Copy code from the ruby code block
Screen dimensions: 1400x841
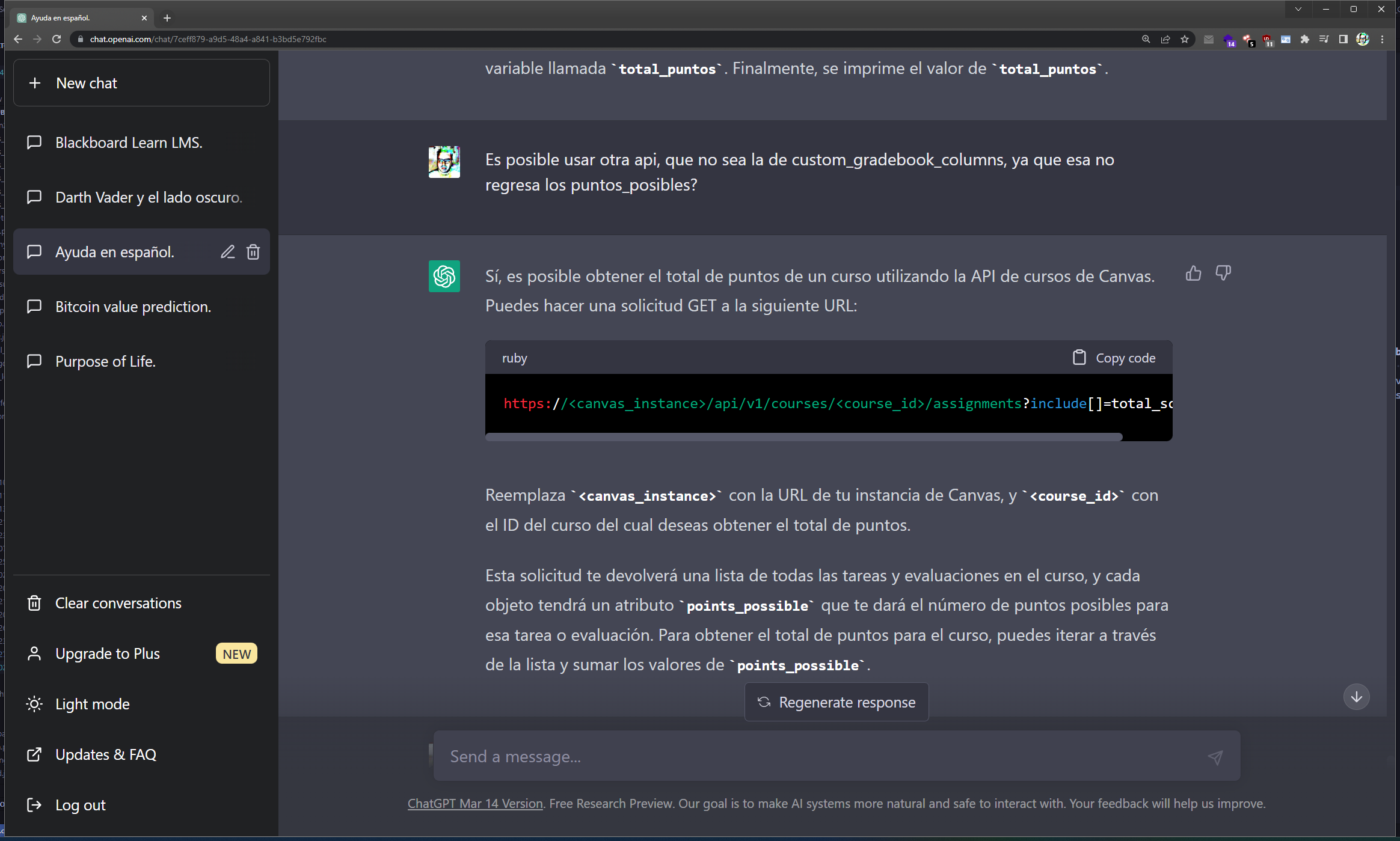point(1114,358)
